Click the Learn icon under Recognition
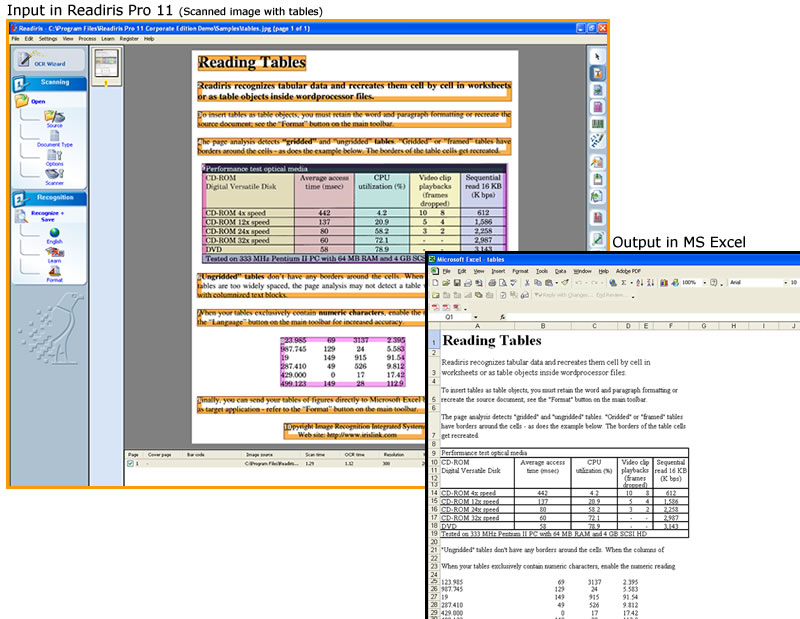The image size is (800, 619). coord(54,254)
